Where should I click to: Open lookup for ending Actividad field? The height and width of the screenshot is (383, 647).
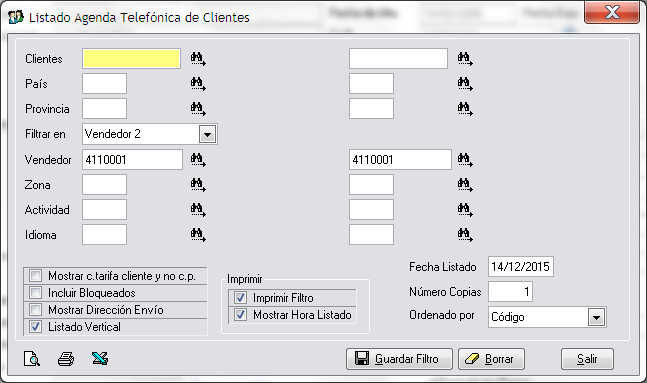(x=465, y=210)
